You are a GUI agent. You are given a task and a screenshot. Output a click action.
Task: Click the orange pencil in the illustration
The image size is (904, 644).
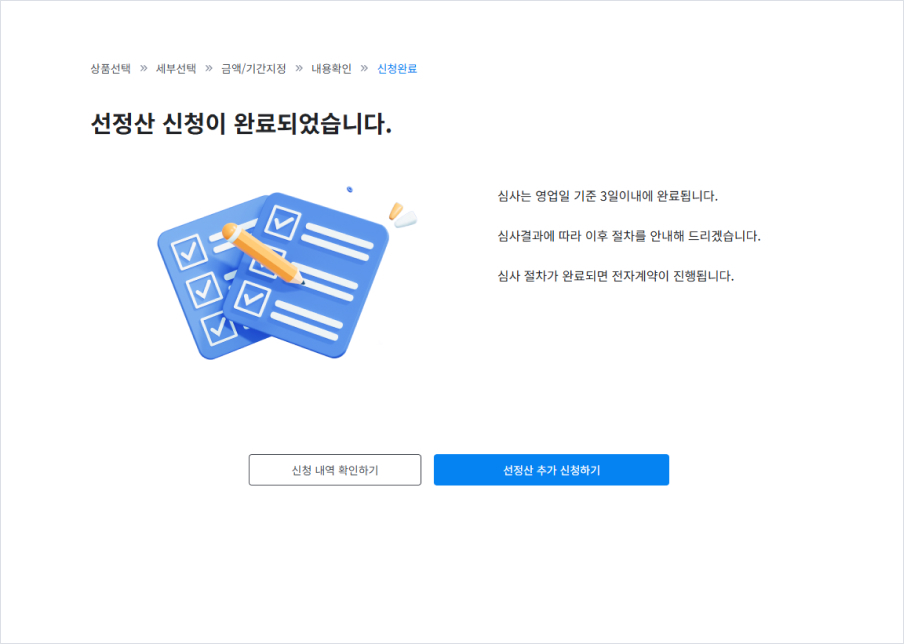click(262, 254)
